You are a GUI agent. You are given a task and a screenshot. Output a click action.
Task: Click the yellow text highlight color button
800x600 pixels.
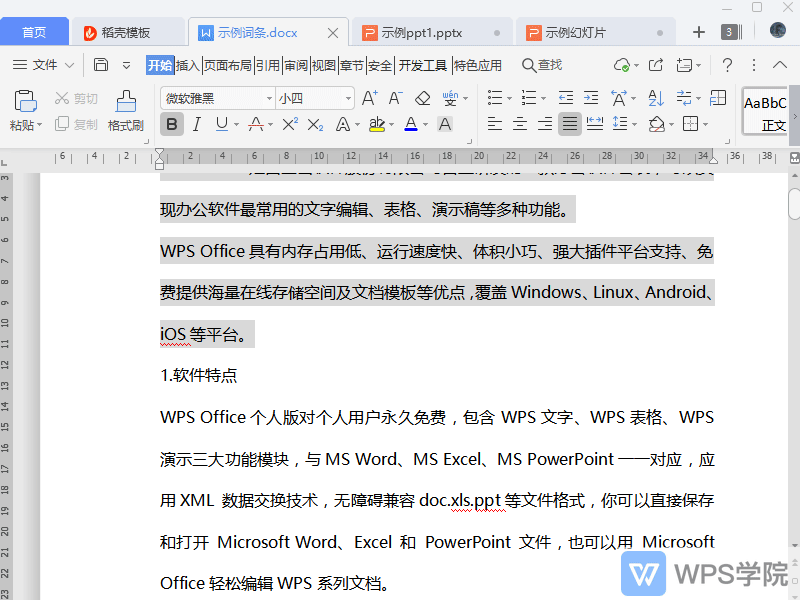coord(376,125)
